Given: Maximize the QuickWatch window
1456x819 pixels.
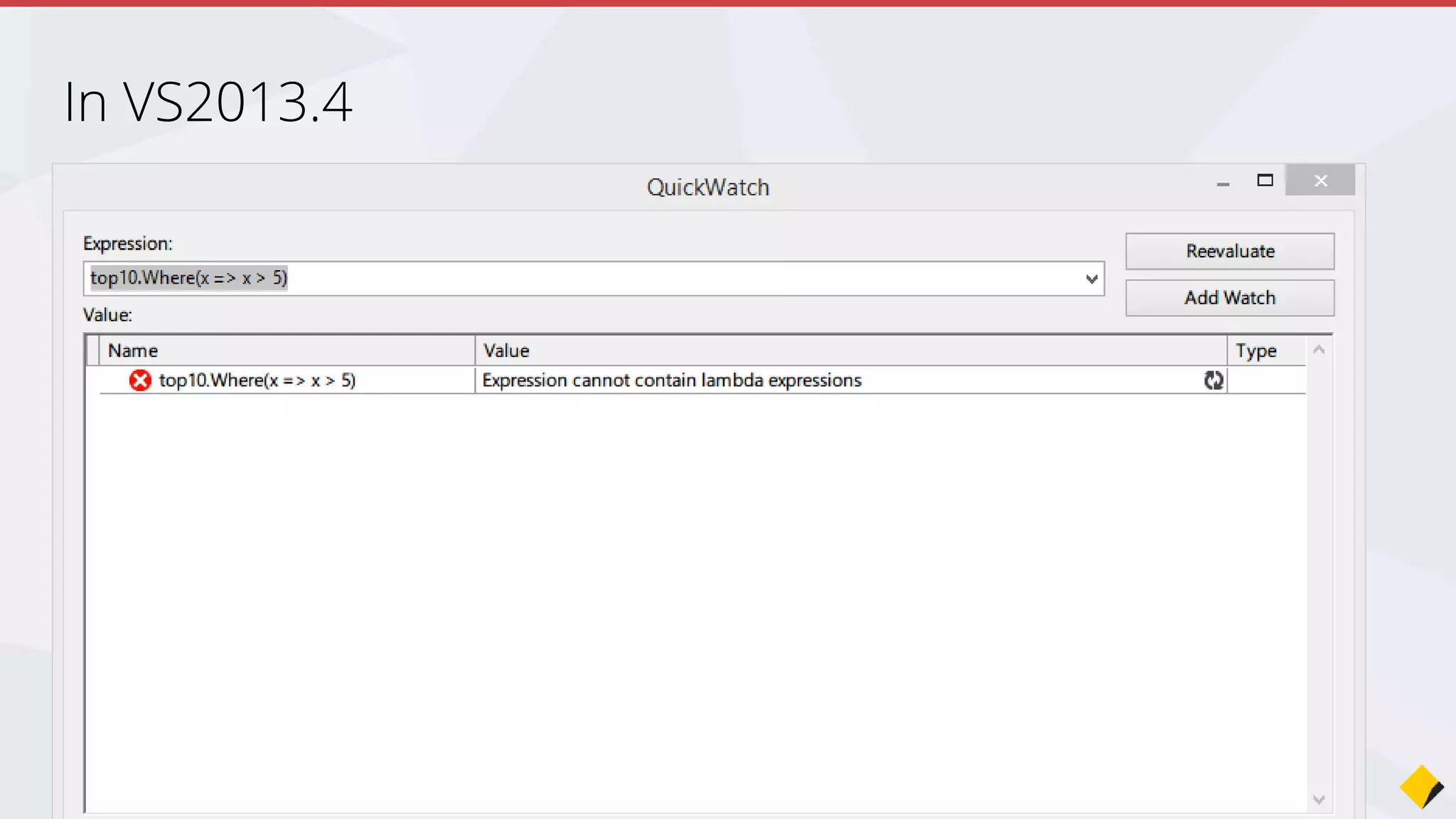Looking at the screenshot, I should [x=1265, y=181].
